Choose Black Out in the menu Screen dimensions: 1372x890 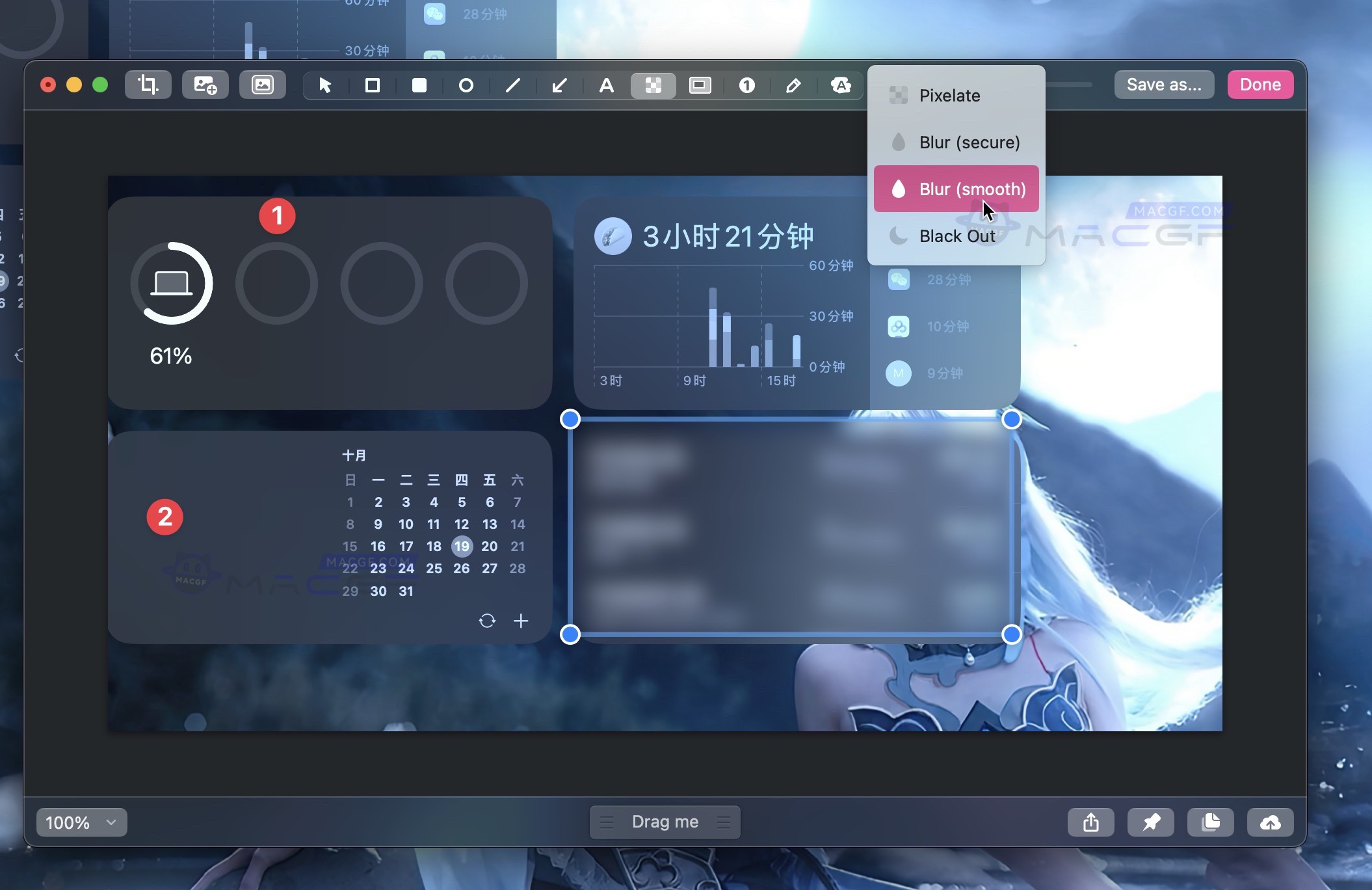pyautogui.click(x=956, y=236)
